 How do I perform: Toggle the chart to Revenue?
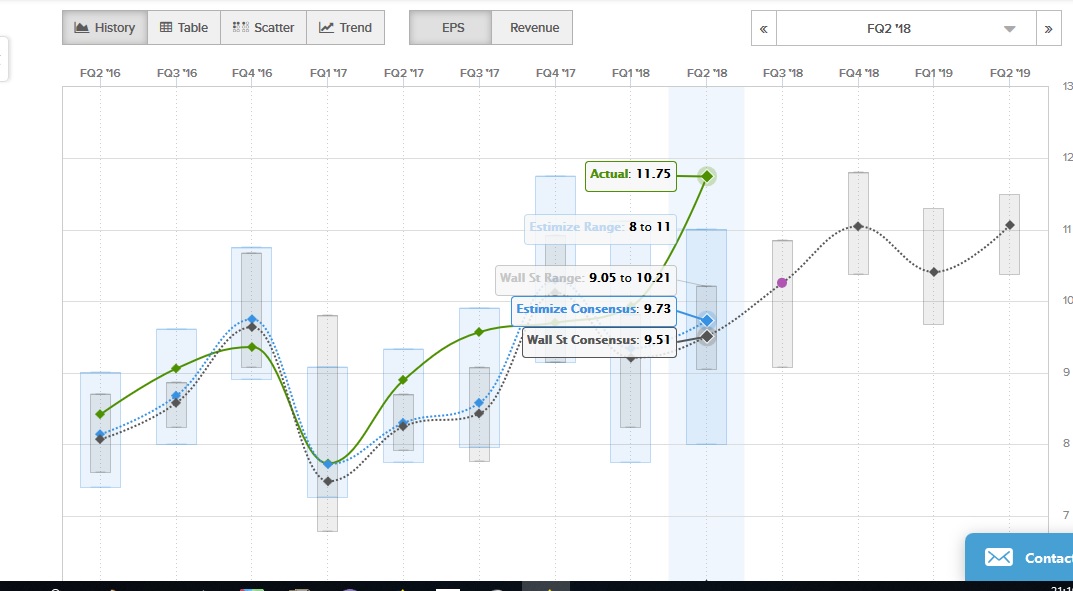532,28
